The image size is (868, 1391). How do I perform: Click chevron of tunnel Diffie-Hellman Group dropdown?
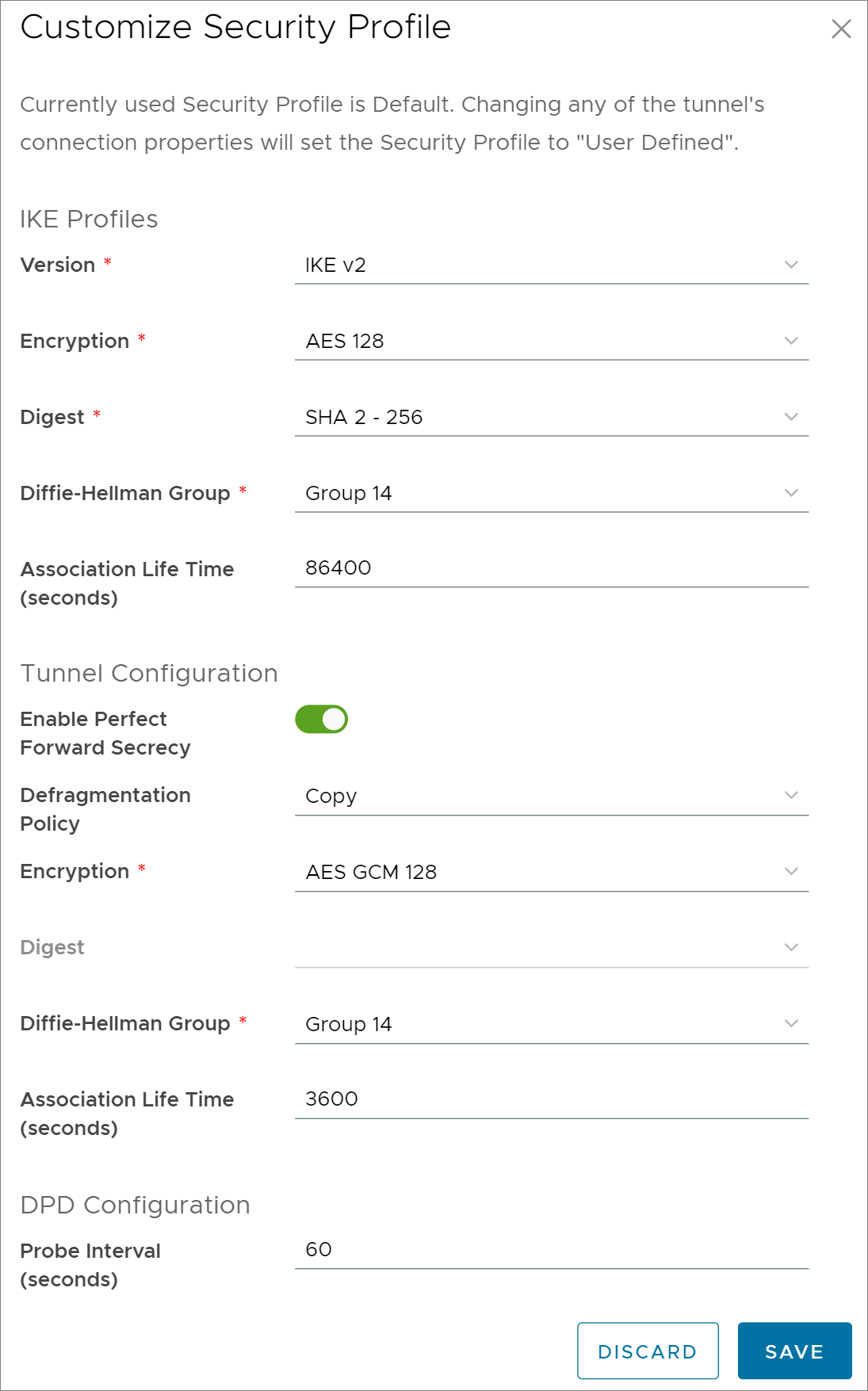791,1023
